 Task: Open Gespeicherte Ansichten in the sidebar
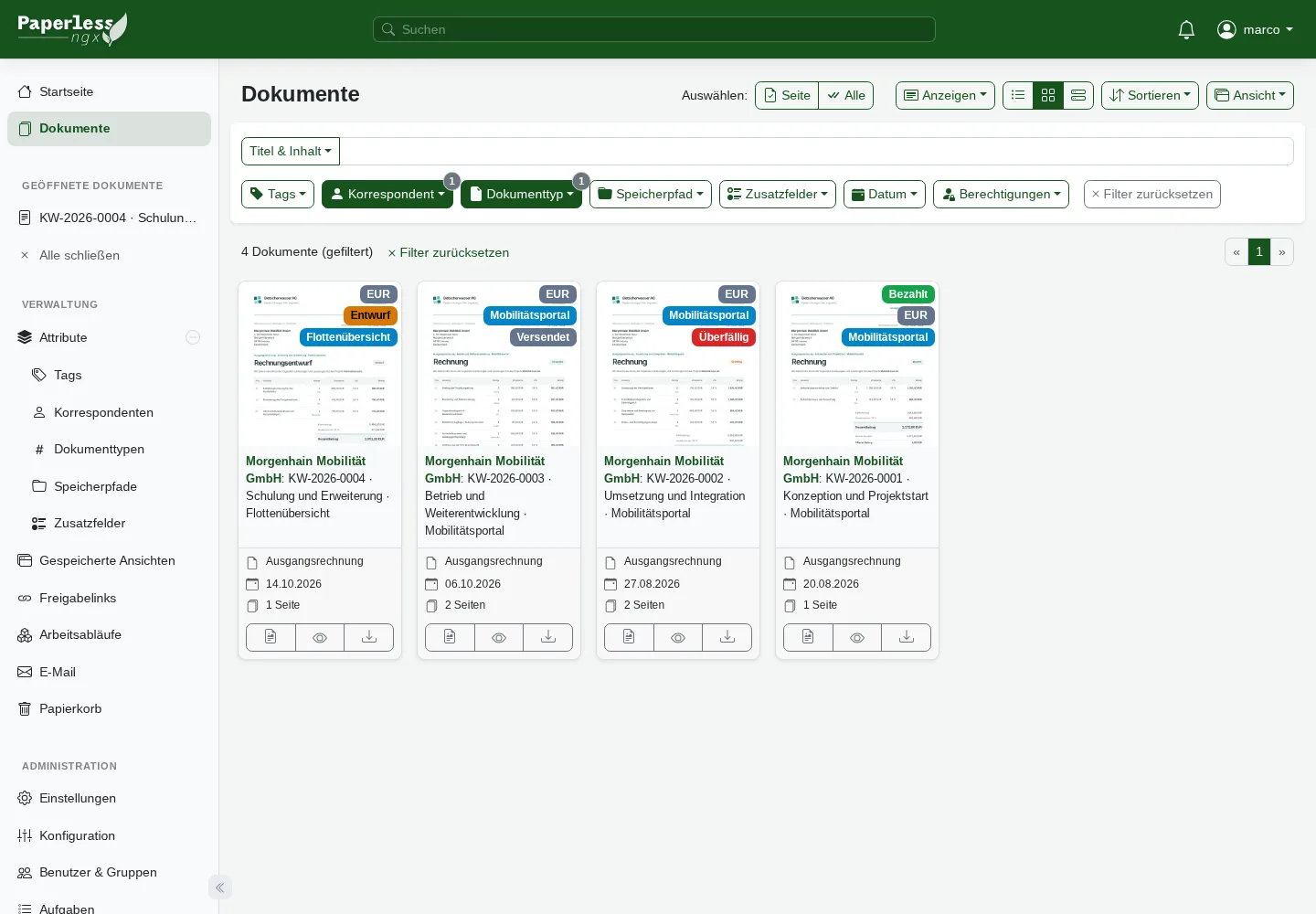tap(110, 560)
